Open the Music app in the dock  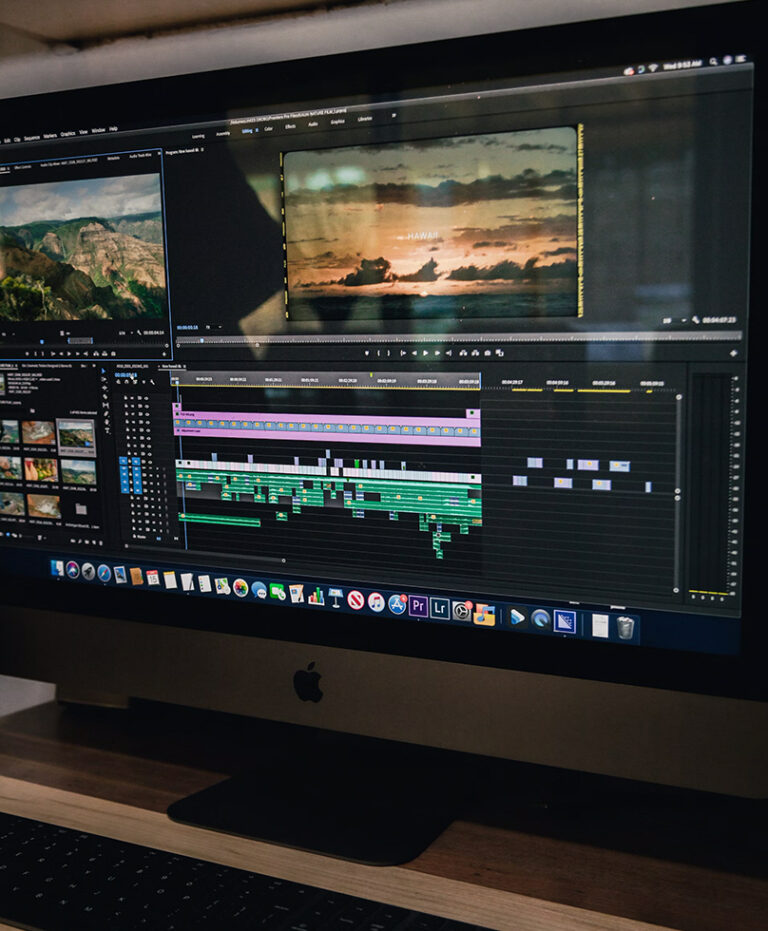tap(376, 601)
